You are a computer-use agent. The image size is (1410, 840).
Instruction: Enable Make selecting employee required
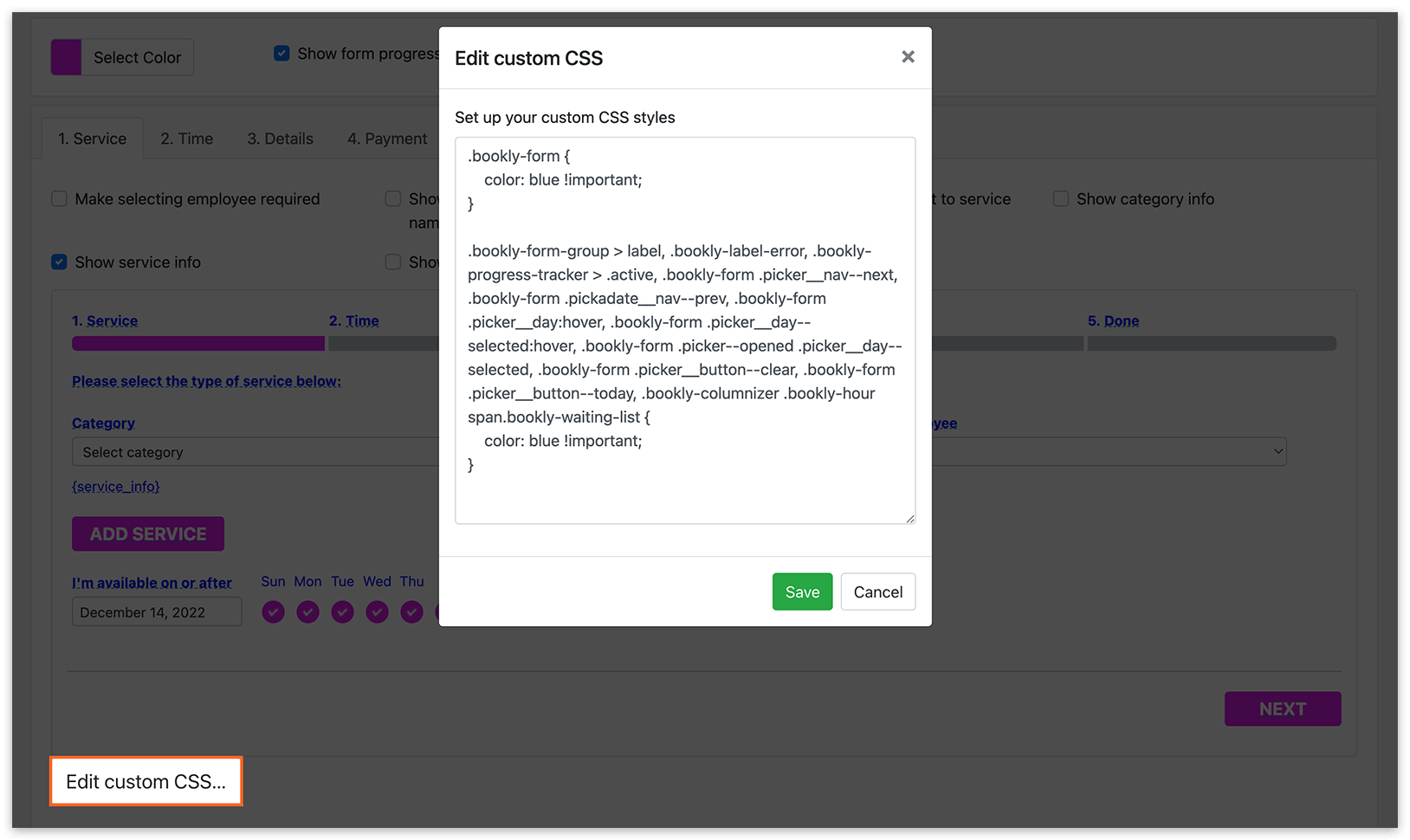click(x=58, y=198)
